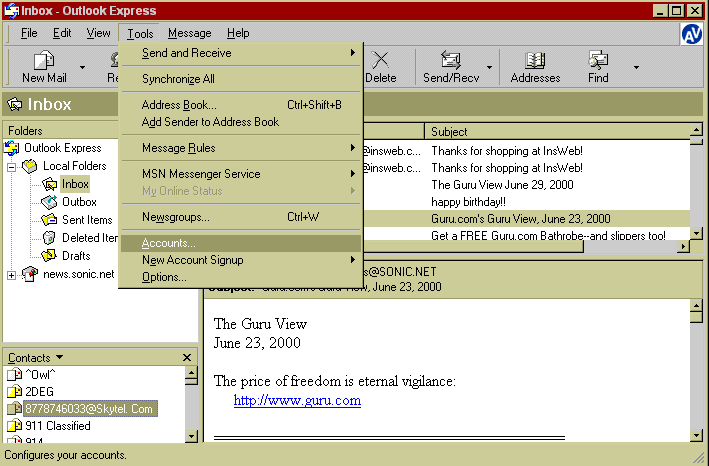
Task: Select the Inbox folder in the tree
Action: (75, 184)
